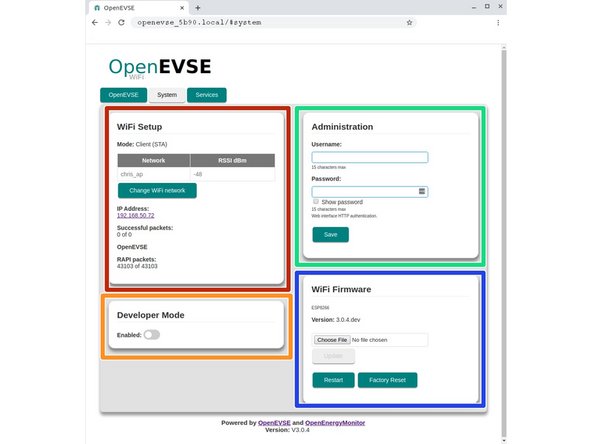Viewport: 592px width, 444px height.
Task: Save the administration credentials
Action: [x=330, y=234]
